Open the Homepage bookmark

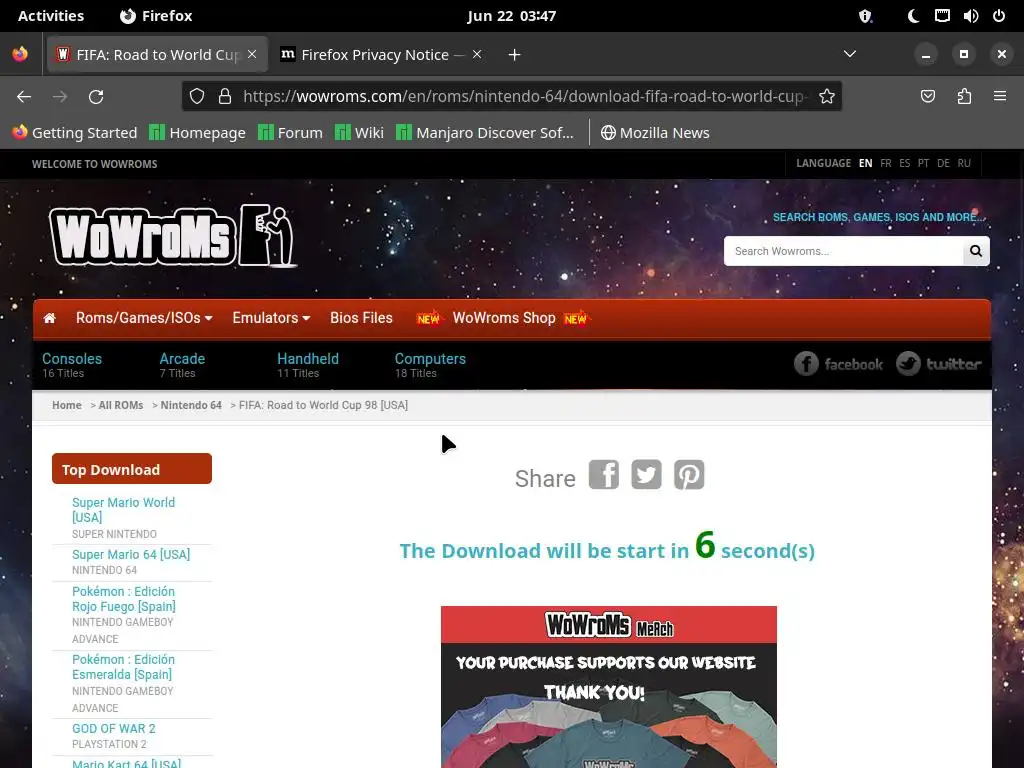197,133
